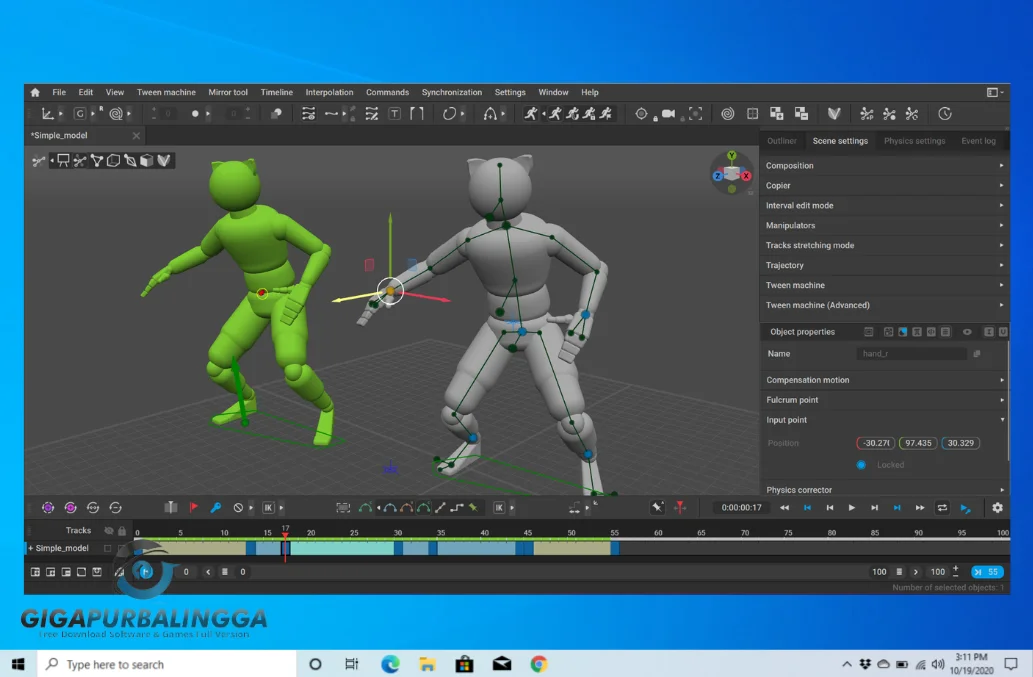Click the blue key icon on timeline toolbar
Image resolution: width=1033 pixels, height=677 pixels.
point(215,507)
